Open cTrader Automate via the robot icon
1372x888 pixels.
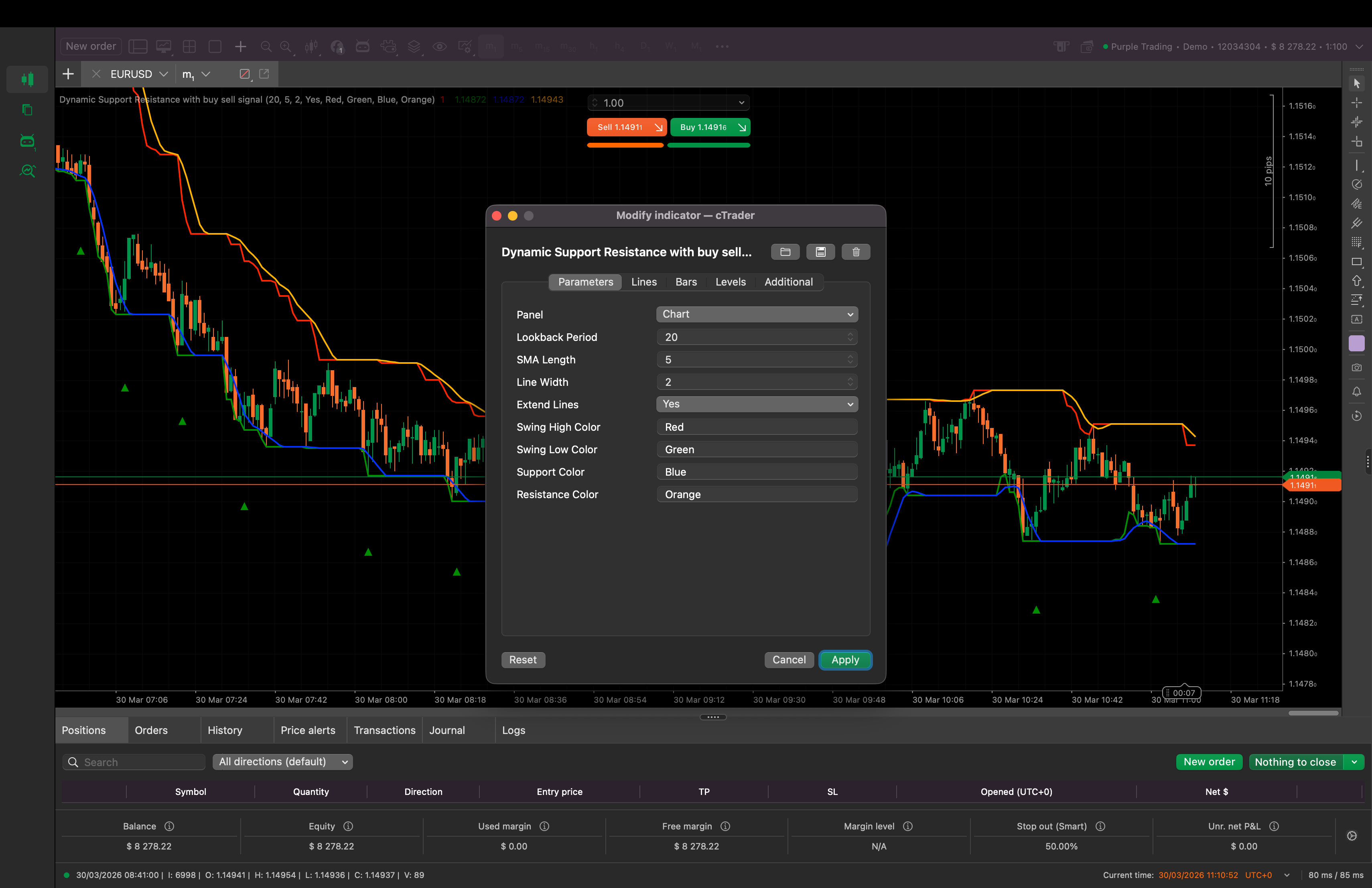363,47
